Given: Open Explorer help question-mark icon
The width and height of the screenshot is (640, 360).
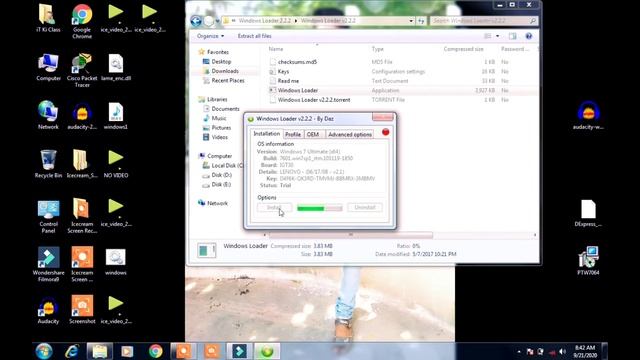Looking at the screenshot, I should point(529,36).
